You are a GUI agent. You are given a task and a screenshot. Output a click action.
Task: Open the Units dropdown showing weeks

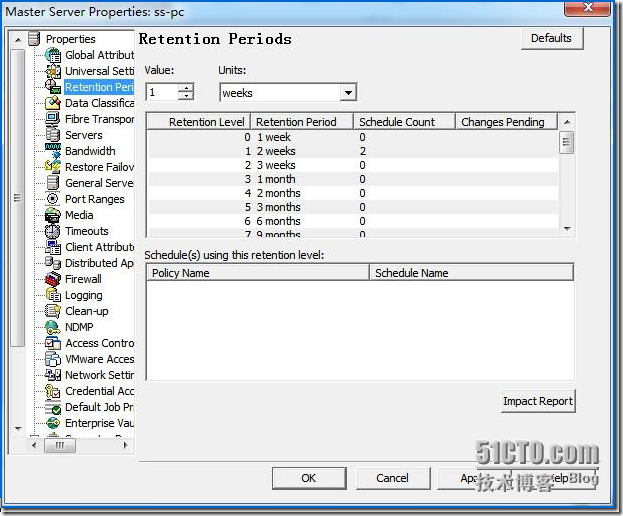348,93
